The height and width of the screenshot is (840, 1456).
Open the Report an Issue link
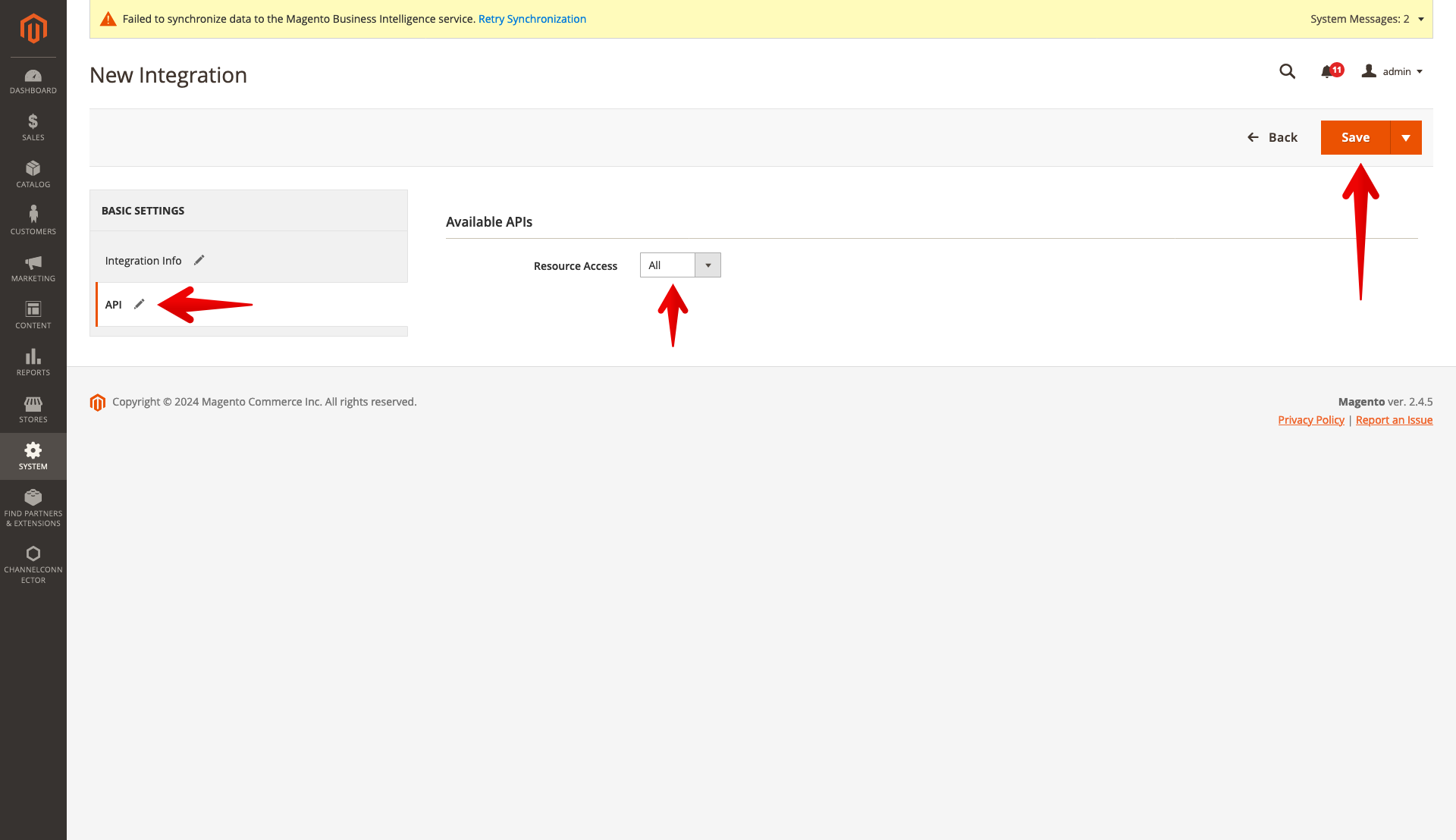pyautogui.click(x=1394, y=420)
